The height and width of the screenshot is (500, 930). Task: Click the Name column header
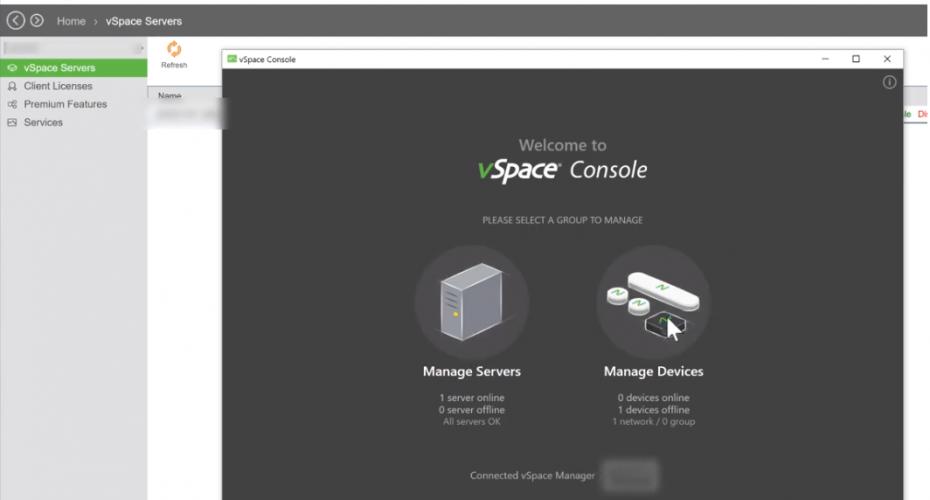pos(170,95)
